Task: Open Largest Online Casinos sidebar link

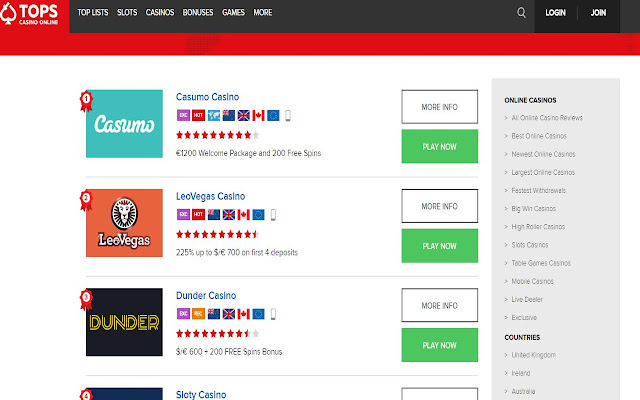Action: [x=543, y=172]
